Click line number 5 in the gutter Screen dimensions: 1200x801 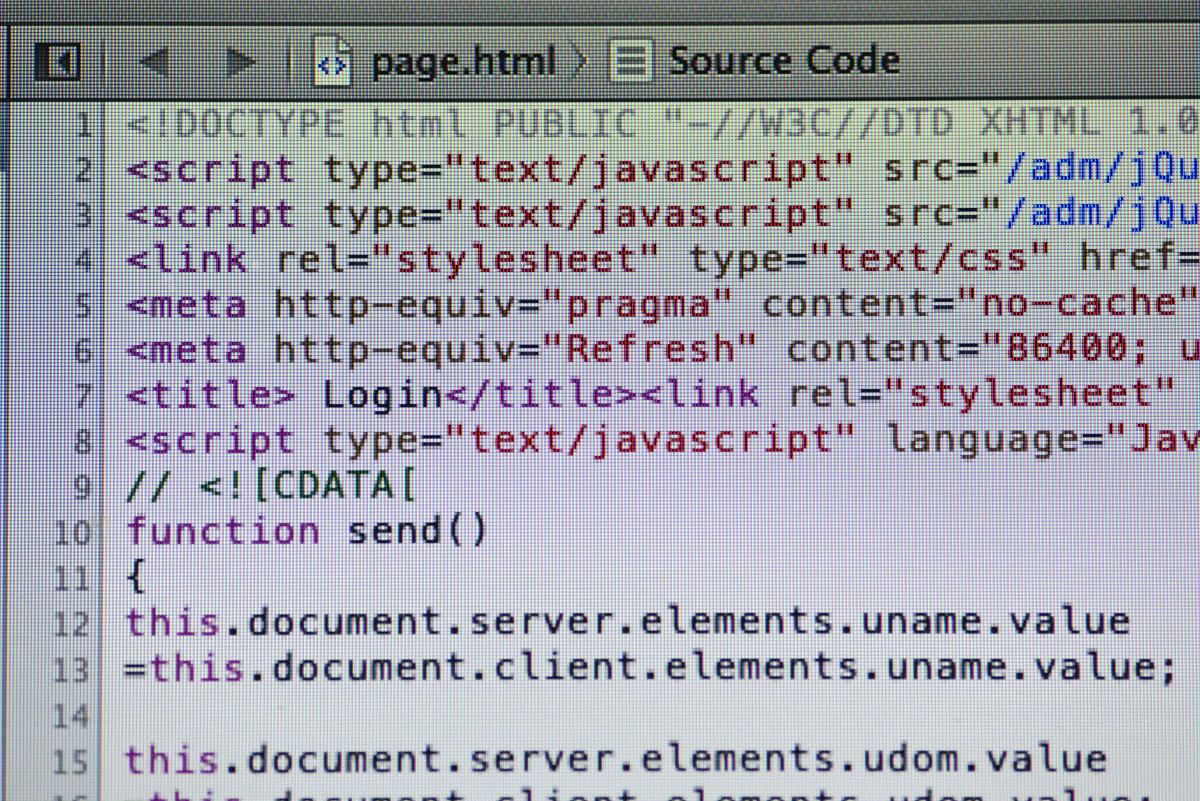point(84,305)
